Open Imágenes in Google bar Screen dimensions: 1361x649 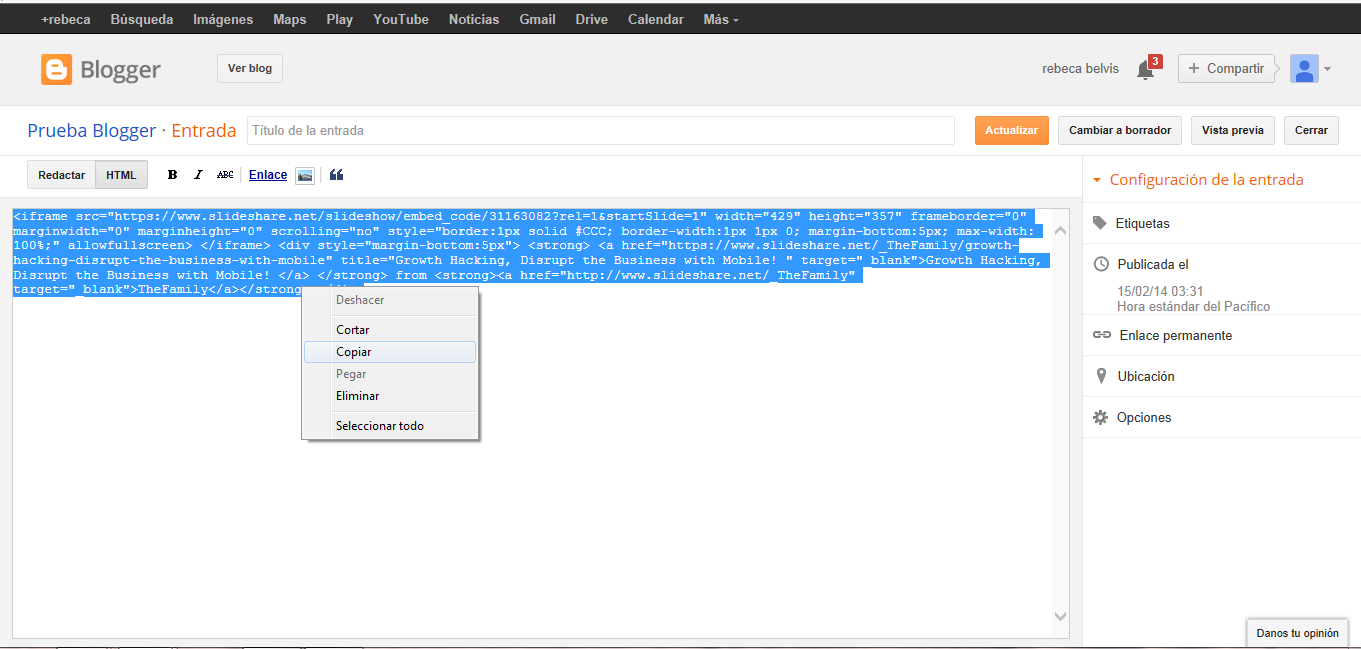(223, 19)
